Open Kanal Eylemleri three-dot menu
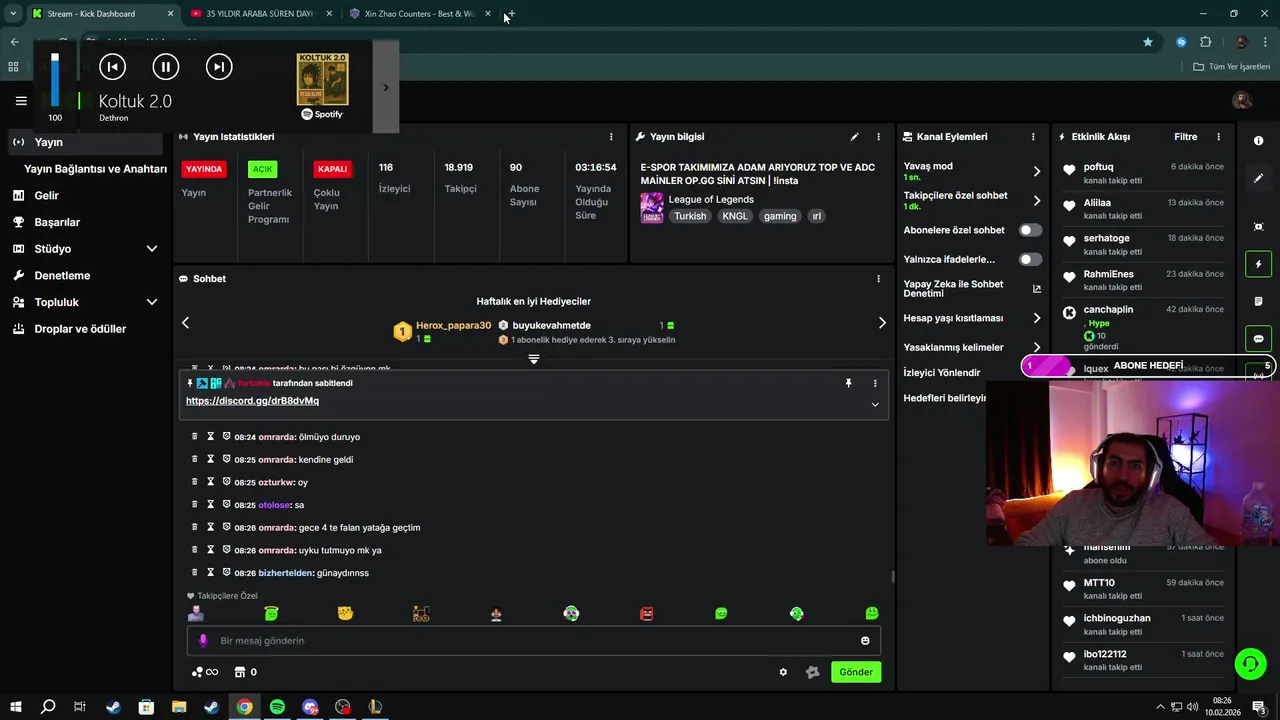Viewport: 1280px width, 720px height. [x=1033, y=137]
